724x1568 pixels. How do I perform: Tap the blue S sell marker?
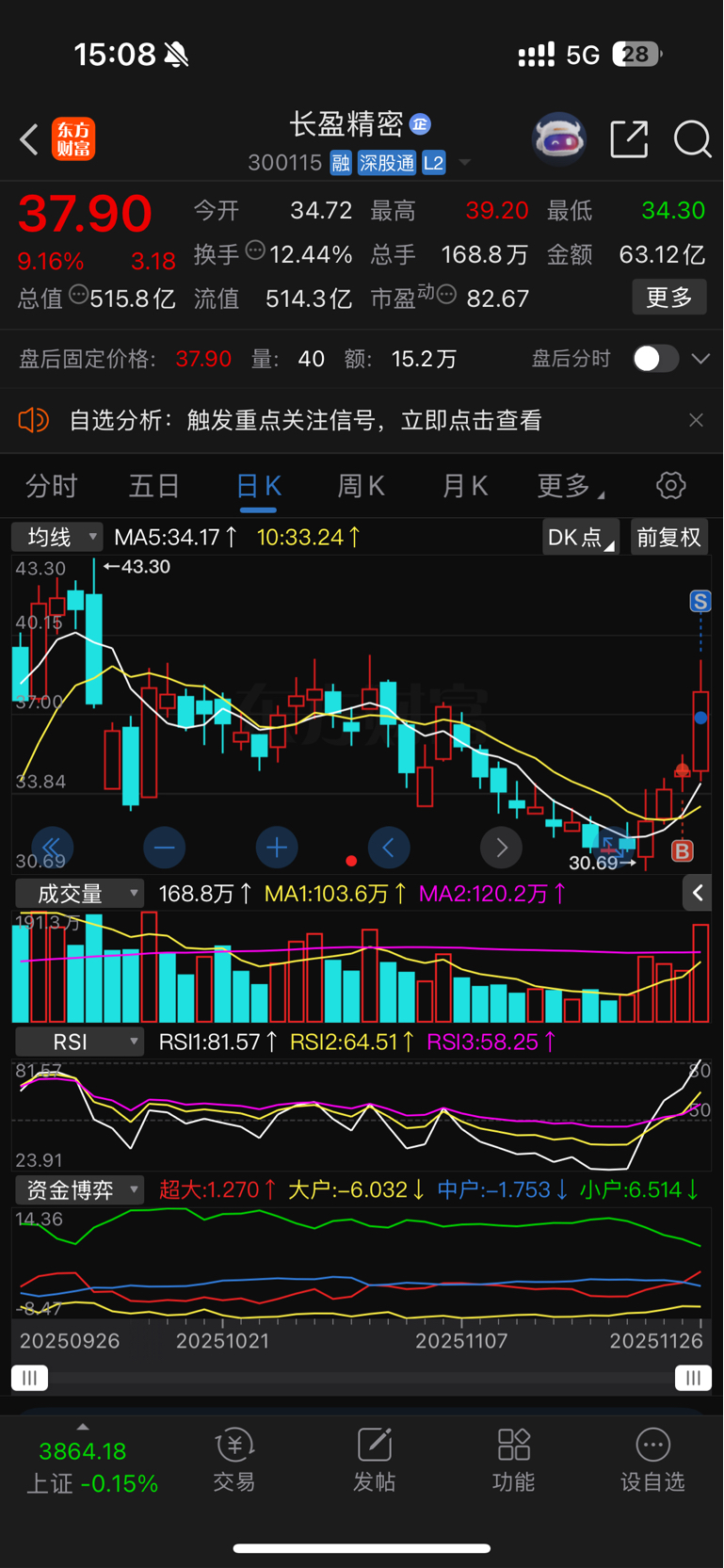pyautogui.click(x=700, y=601)
